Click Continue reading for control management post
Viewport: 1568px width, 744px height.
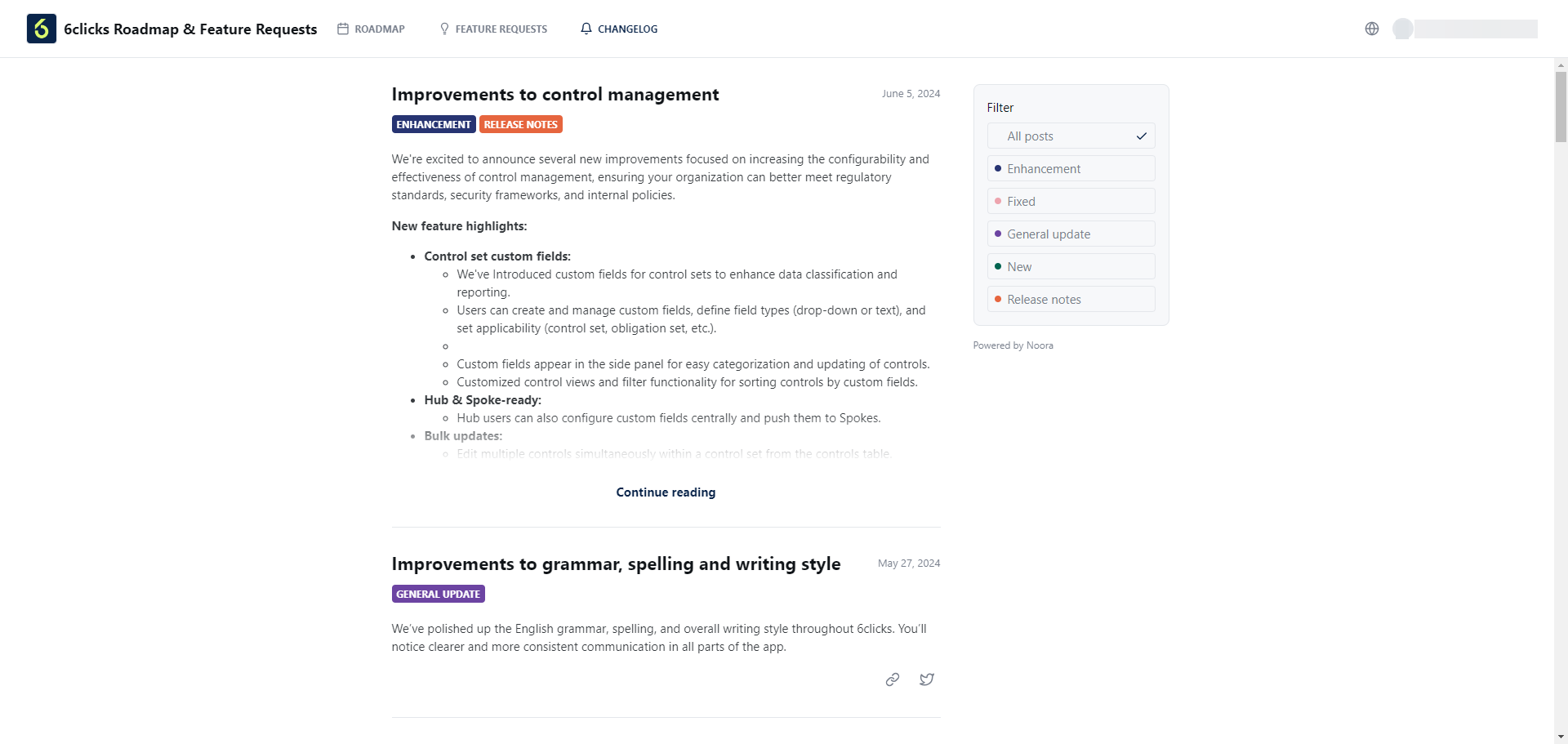tap(666, 492)
